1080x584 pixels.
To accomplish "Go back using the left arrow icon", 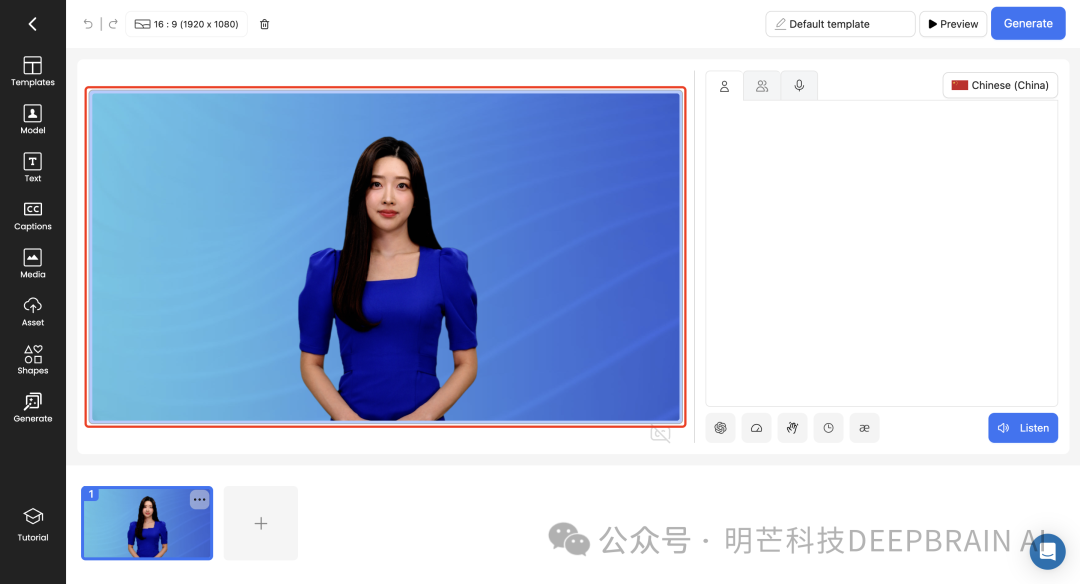I will (x=32, y=24).
